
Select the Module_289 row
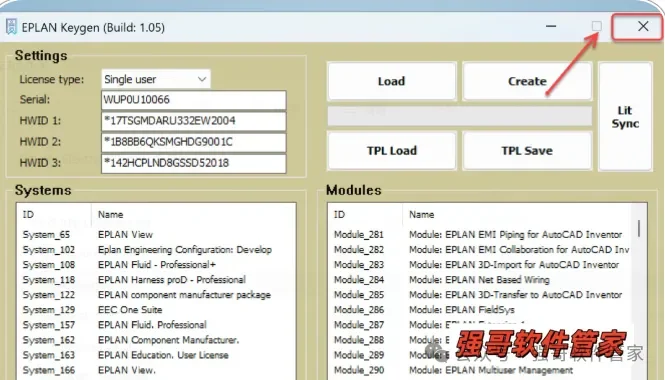(480, 355)
